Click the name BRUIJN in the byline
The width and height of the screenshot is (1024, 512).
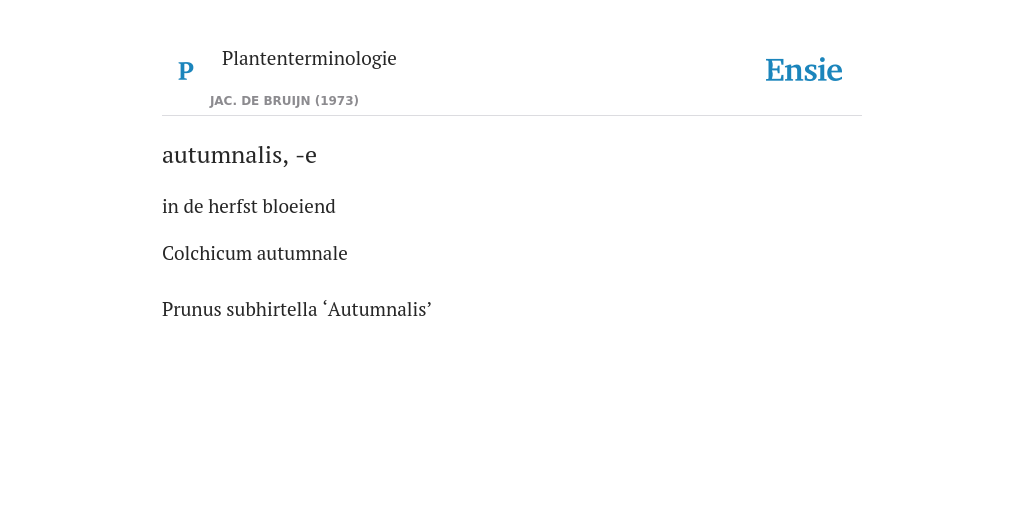(287, 101)
